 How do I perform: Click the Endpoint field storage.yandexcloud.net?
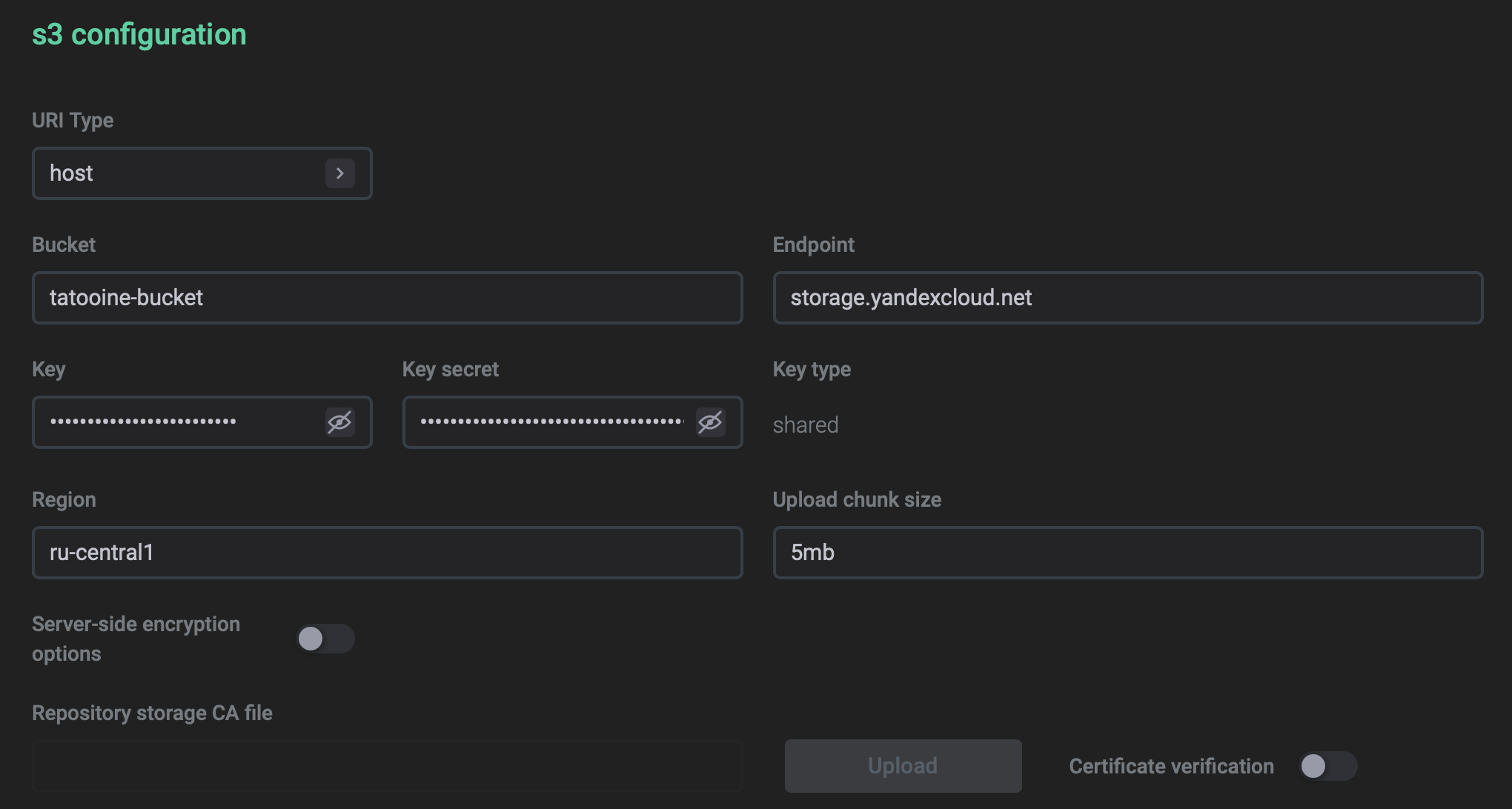[1127, 298]
